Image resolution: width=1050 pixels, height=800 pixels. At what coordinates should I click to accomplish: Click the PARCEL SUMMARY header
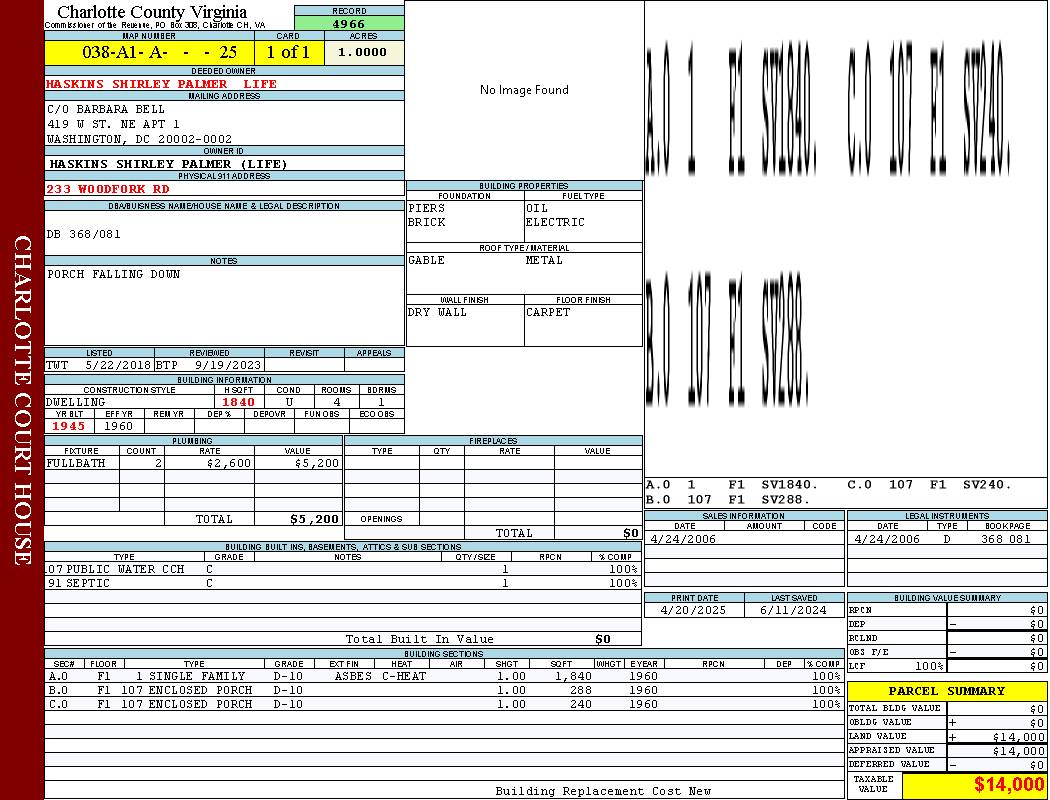pos(947,692)
